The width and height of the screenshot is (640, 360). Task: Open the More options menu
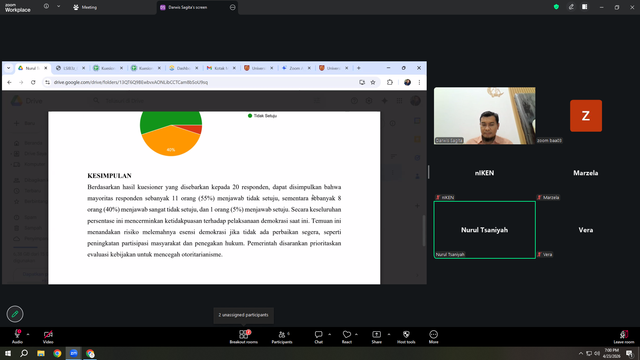tap(433, 336)
